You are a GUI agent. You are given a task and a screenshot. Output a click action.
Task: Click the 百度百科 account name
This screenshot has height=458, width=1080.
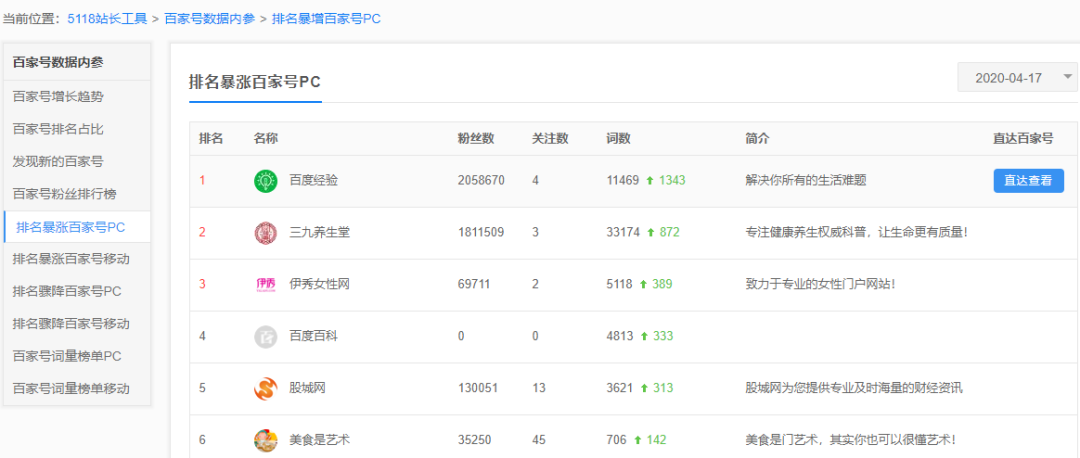313,336
